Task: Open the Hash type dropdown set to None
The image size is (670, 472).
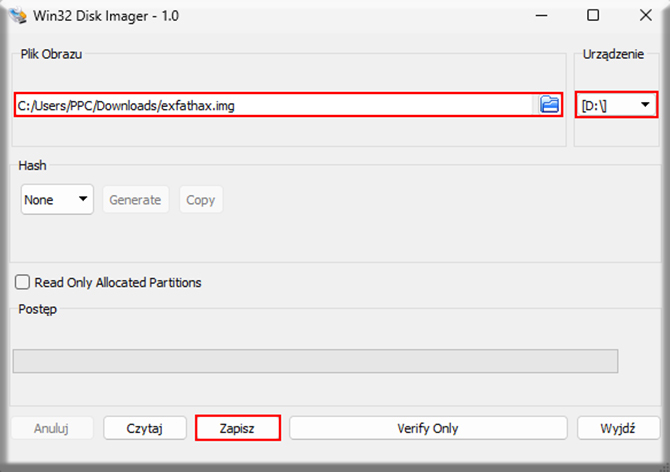Action: pyautogui.click(x=57, y=199)
